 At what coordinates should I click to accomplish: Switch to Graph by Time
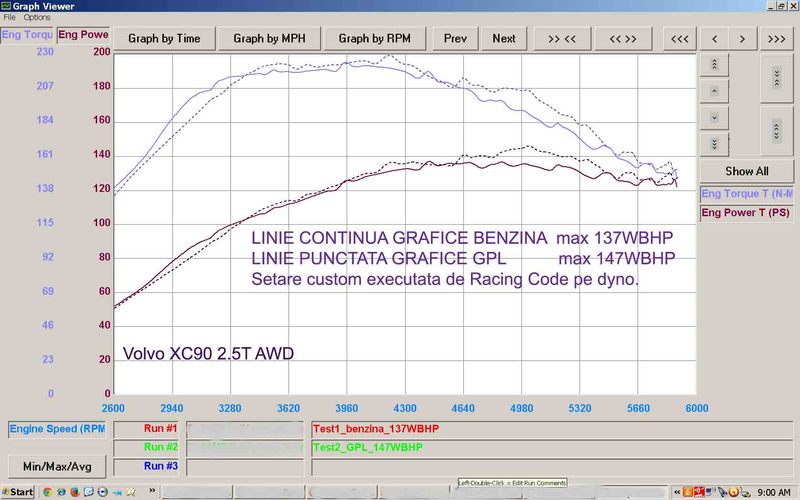[x=164, y=39]
